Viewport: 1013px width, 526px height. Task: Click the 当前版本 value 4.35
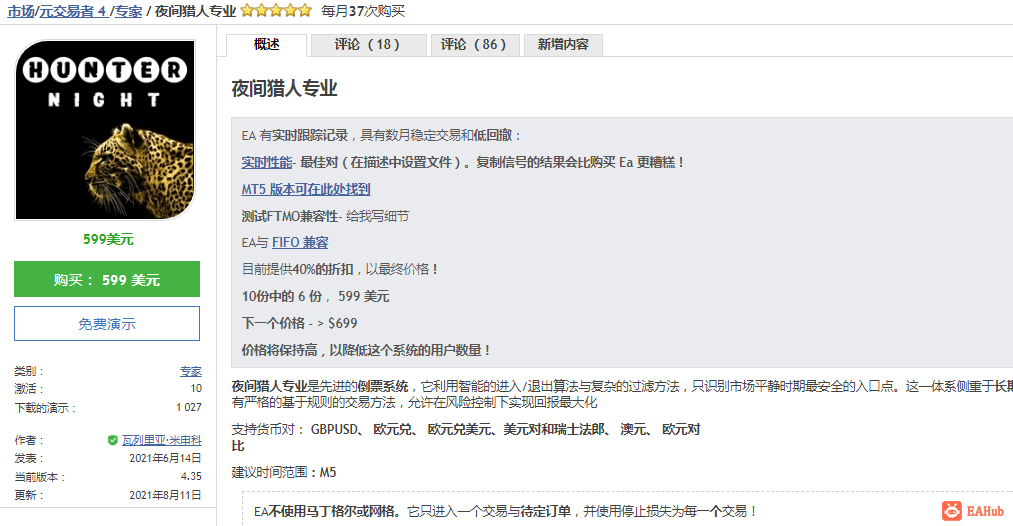(191, 476)
